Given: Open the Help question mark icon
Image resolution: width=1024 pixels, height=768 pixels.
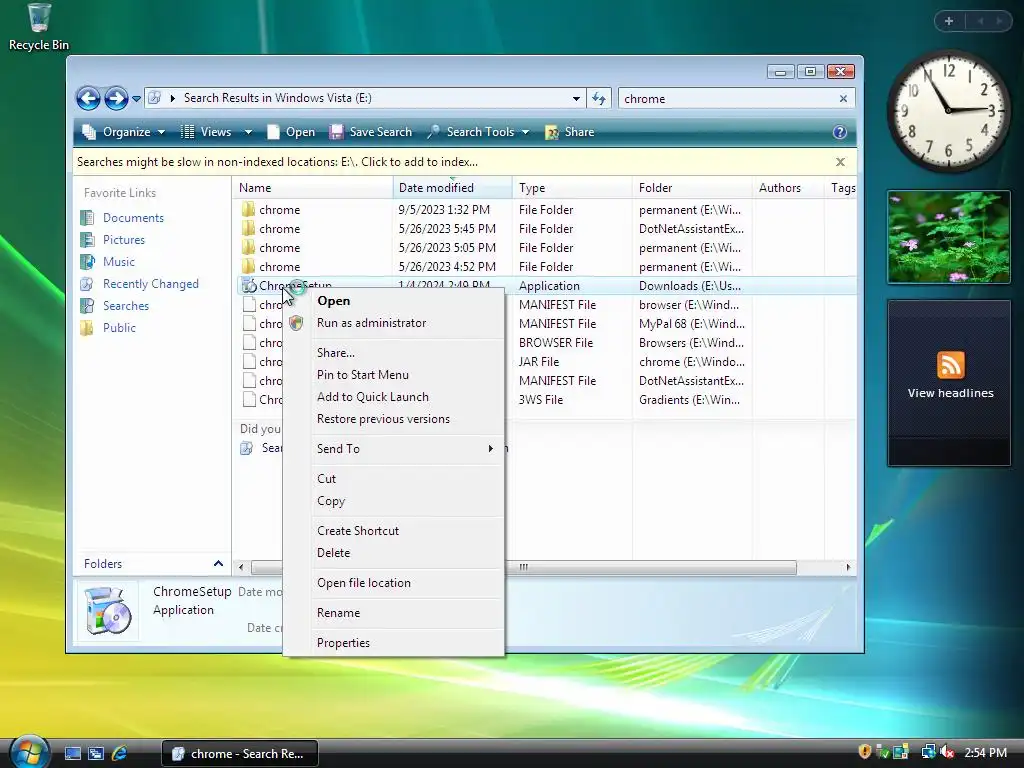Looking at the screenshot, I should coord(840,132).
